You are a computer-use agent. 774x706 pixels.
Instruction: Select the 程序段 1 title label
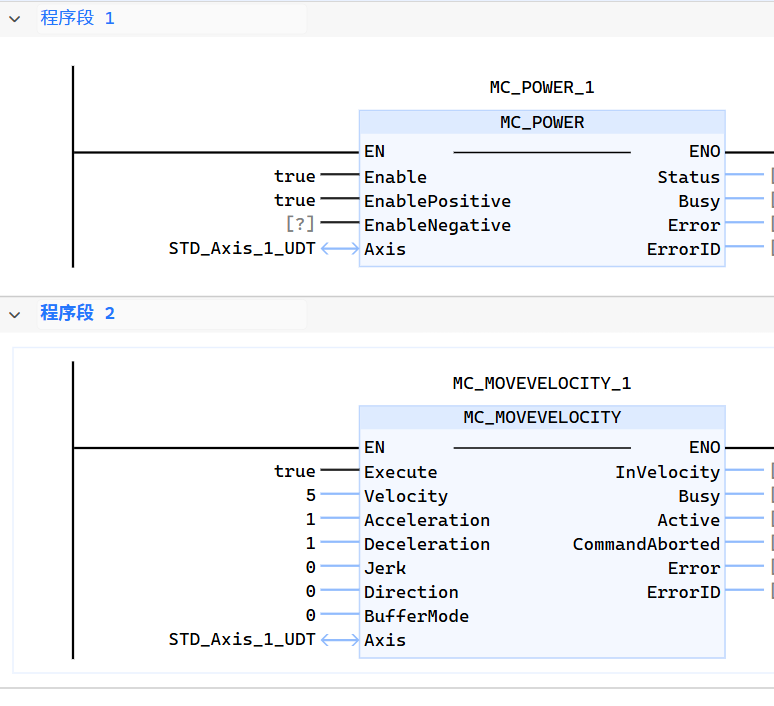point(77,18)
